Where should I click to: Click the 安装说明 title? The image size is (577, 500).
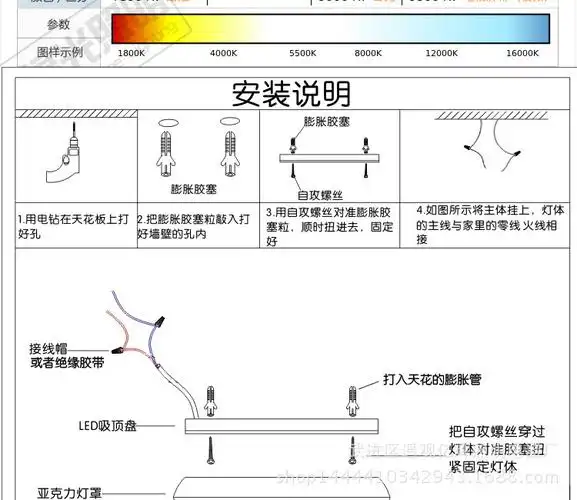click(291, 94)
